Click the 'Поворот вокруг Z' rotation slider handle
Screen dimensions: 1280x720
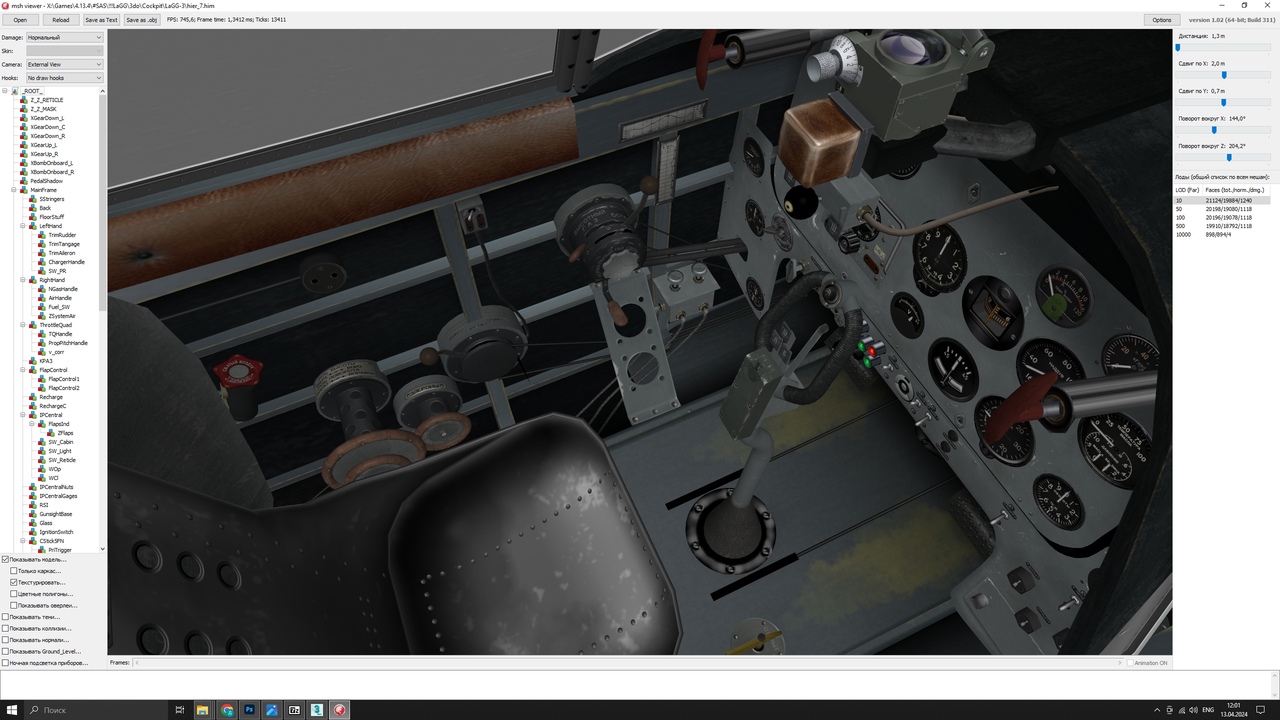click(1229, 157)
